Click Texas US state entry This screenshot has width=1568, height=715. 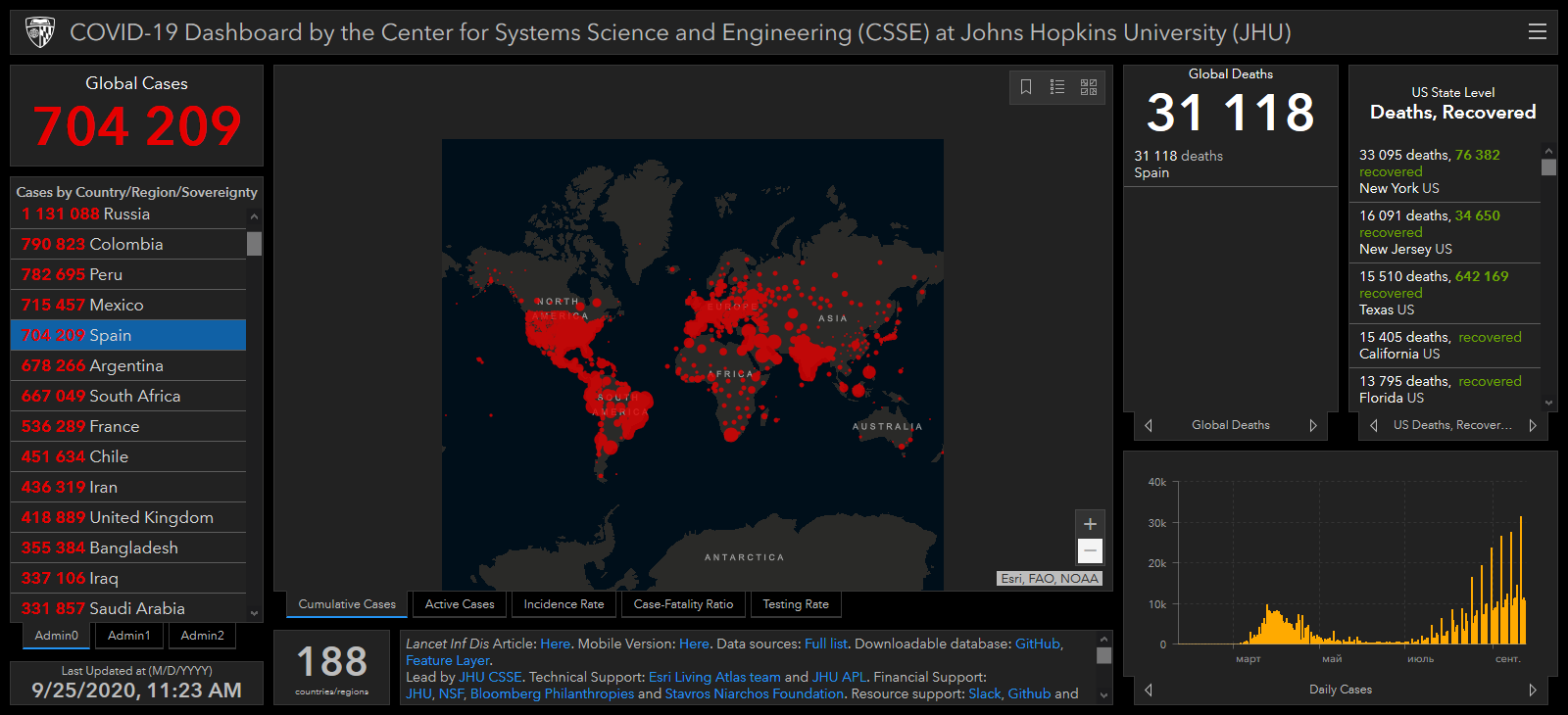coord(1445,293)
